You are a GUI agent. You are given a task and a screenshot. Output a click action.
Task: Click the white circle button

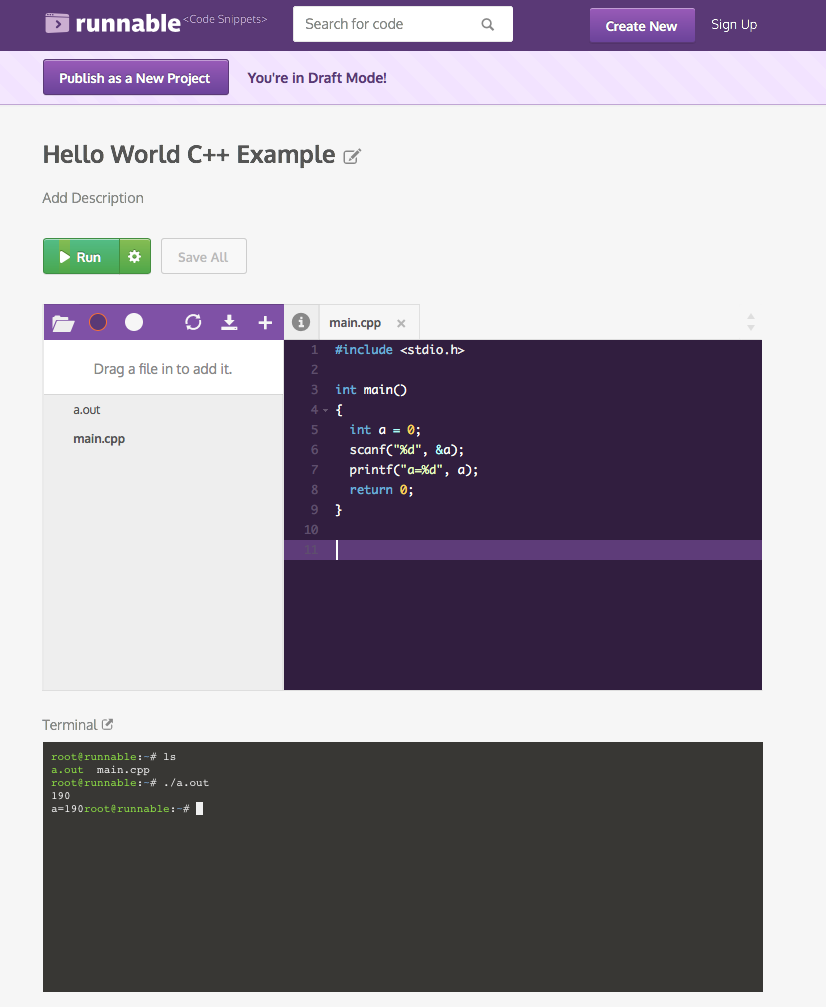coord(134,322)
